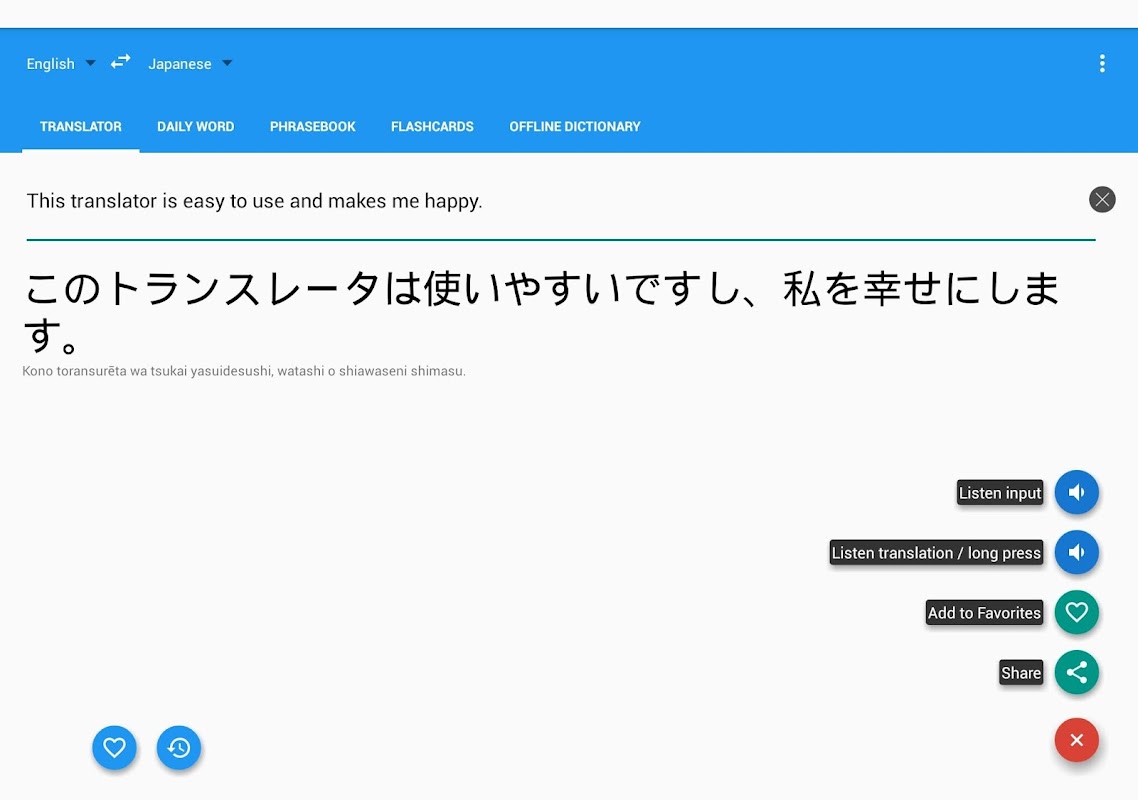The height and width of the screenshot is (800, 1138).
Task: Switch to the Daily Word tab
Action: click(x=195, y=126)
